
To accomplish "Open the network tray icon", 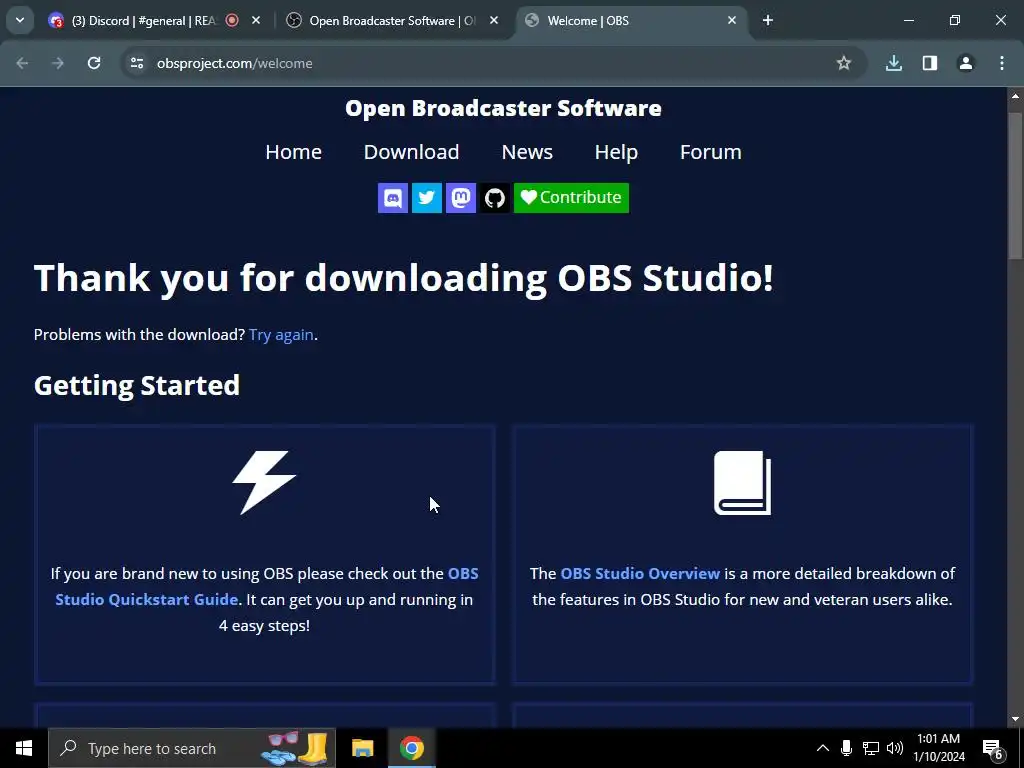I will (x=871, y=748).
